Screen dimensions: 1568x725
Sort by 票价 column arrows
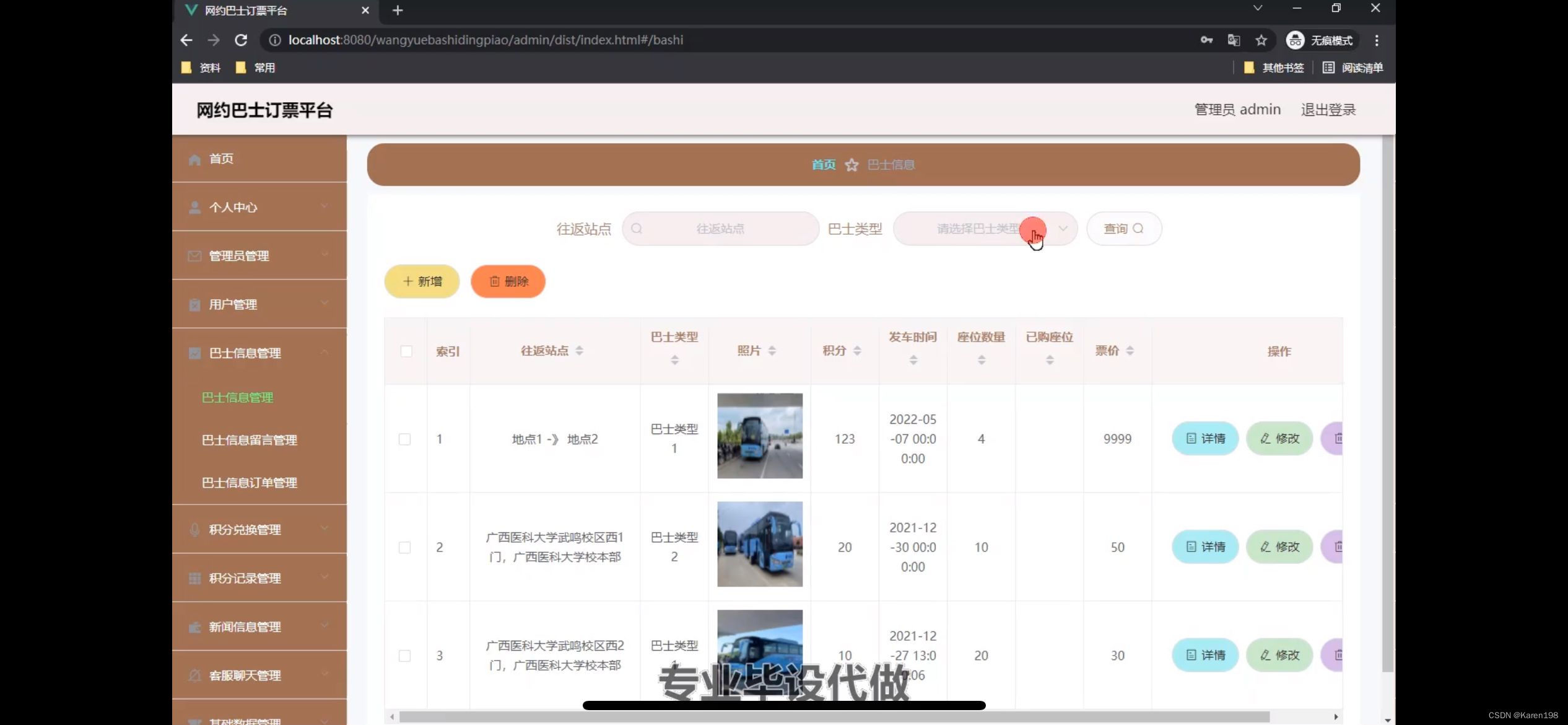point(1130,351)
